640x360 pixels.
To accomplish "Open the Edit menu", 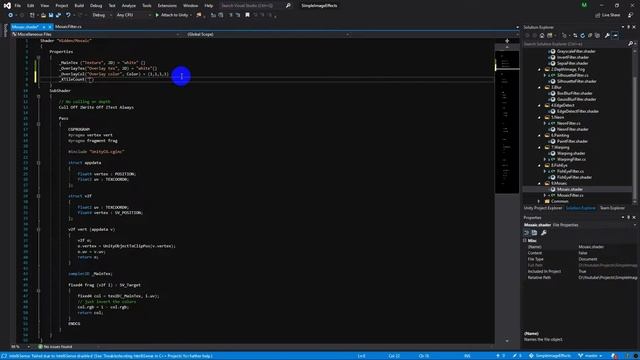I will [31, 6].
